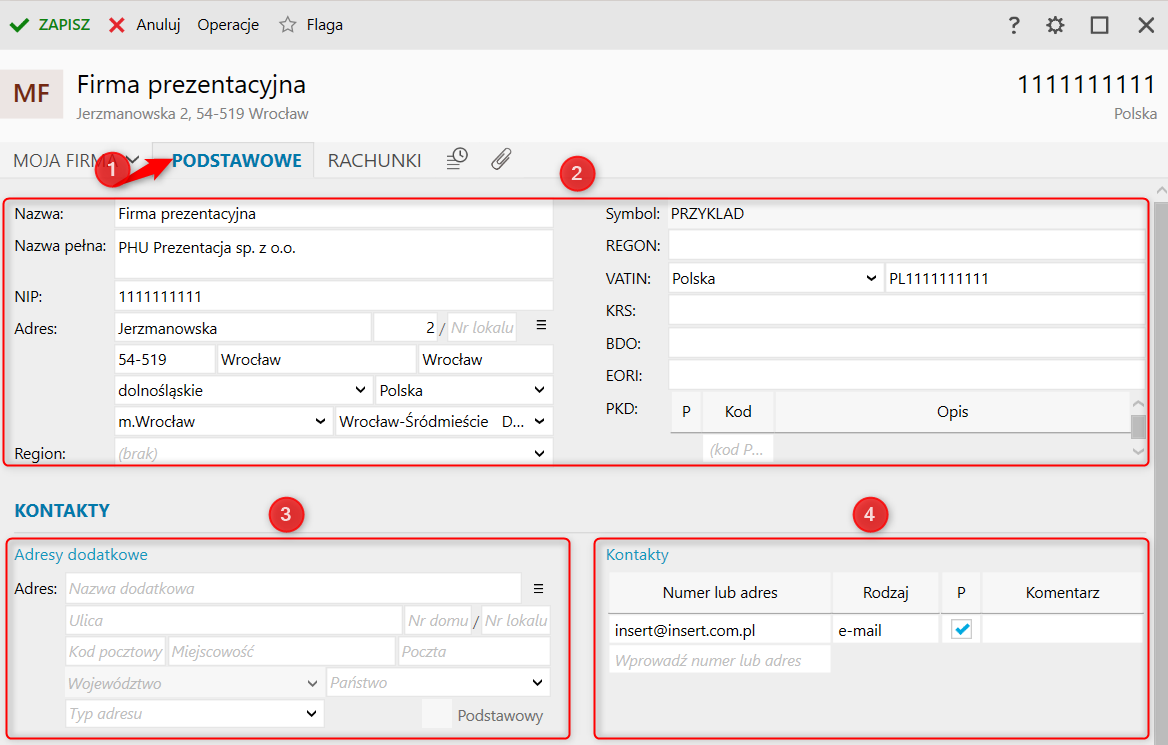The width and height of the screenshot is (1168, 745).
Task: Open the history clock tab icon
Action: coord(457,159)
